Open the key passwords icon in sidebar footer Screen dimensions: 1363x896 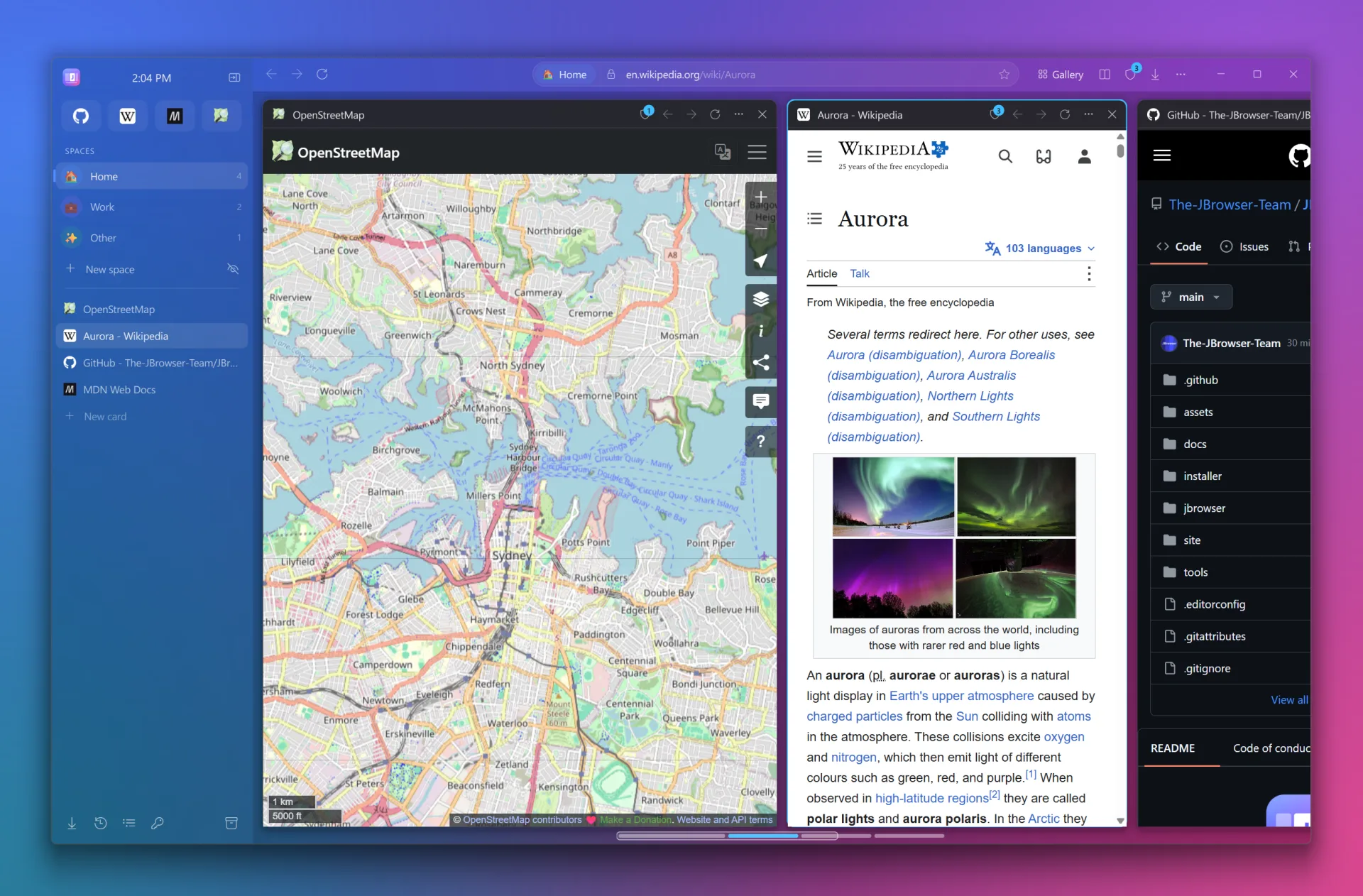157,823
